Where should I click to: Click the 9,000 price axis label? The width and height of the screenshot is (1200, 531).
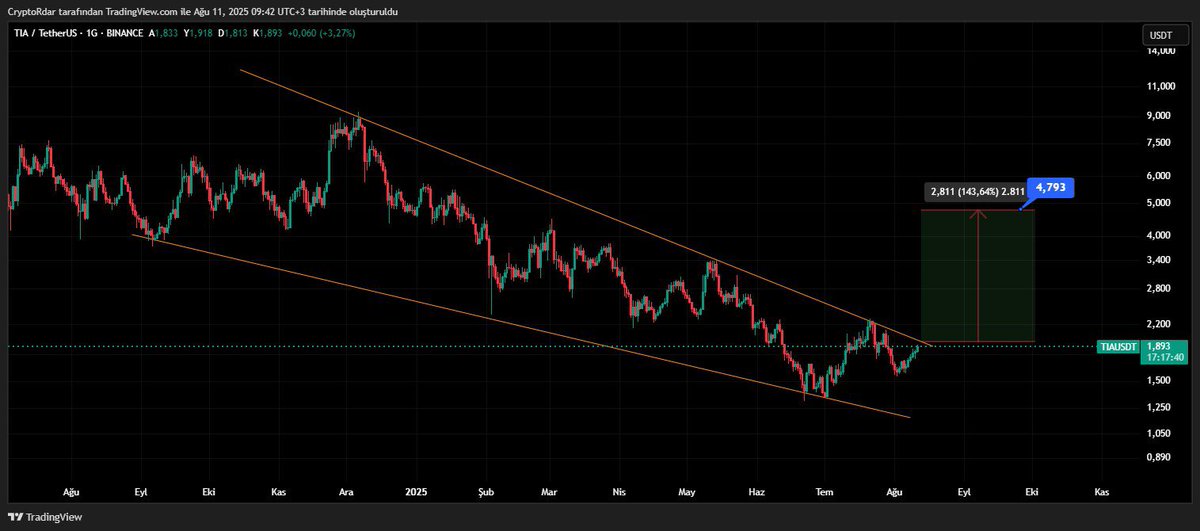click(x=1159, y=116)
